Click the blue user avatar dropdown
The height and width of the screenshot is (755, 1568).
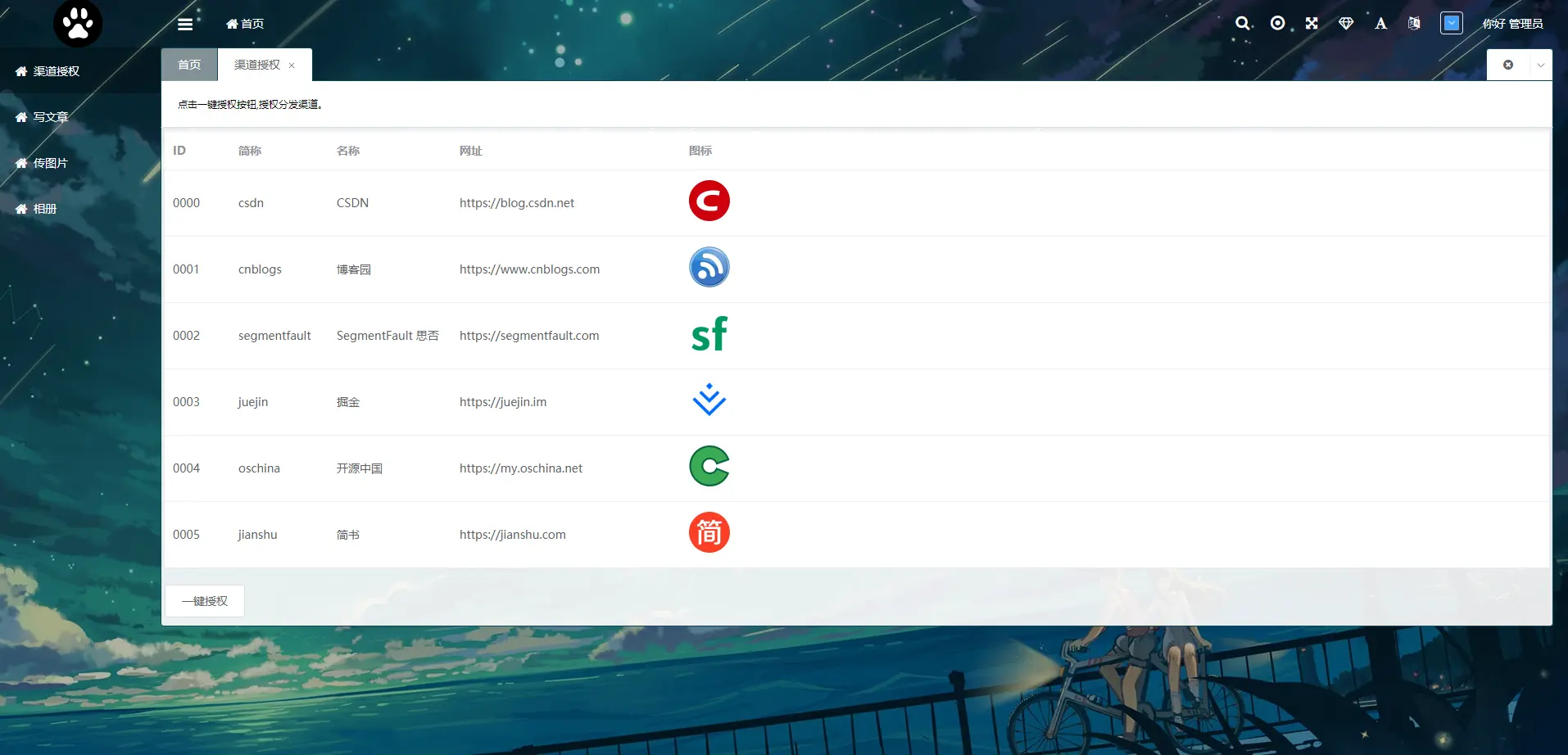click(1452, 23)
